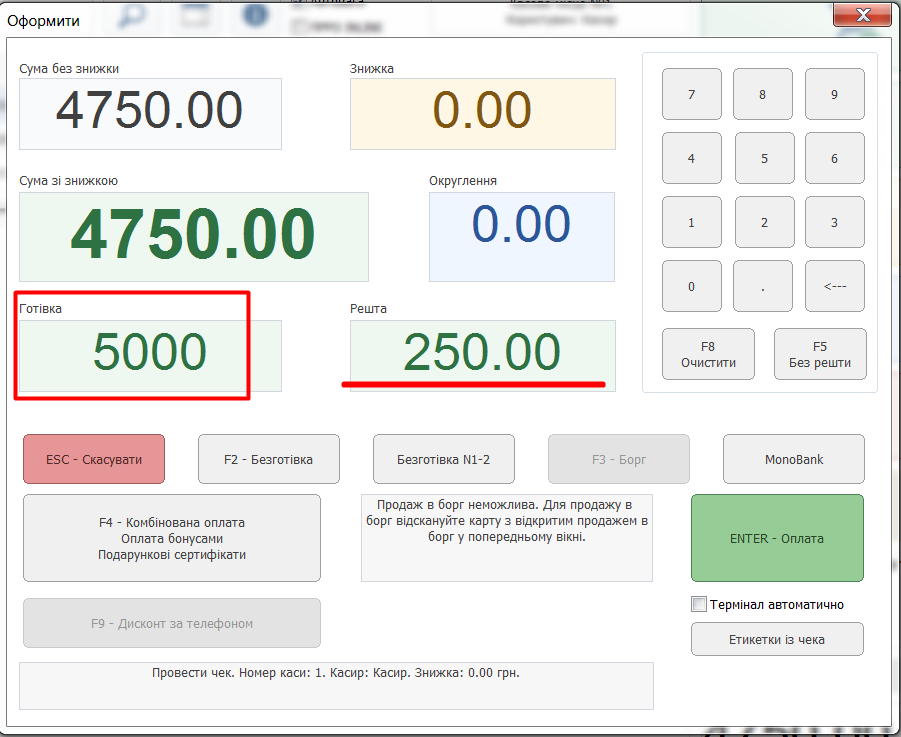
Task: Click Етикетки із чека button
Action: tap(777, 639)
